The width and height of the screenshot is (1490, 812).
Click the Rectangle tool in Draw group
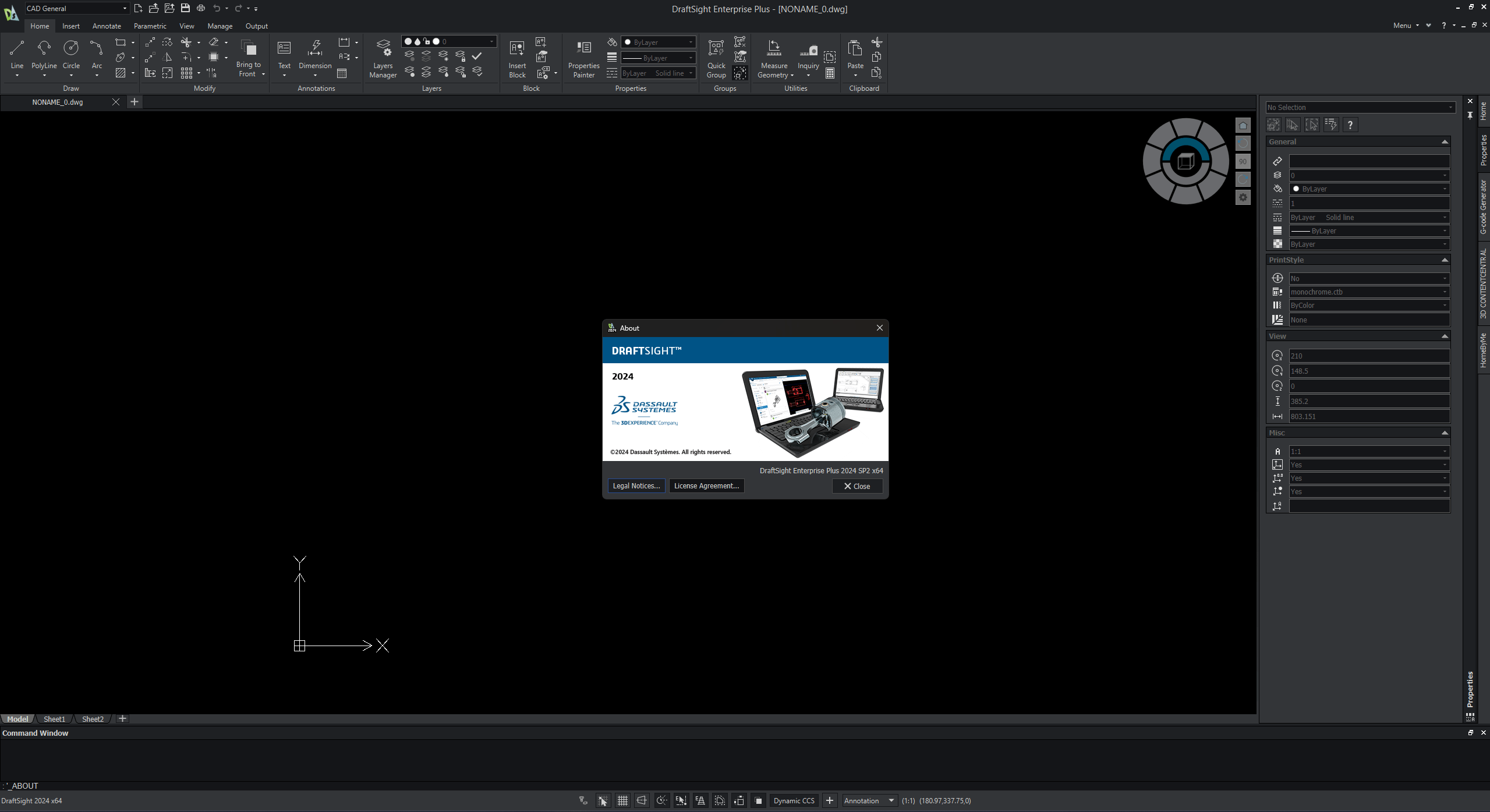point(121,42)
